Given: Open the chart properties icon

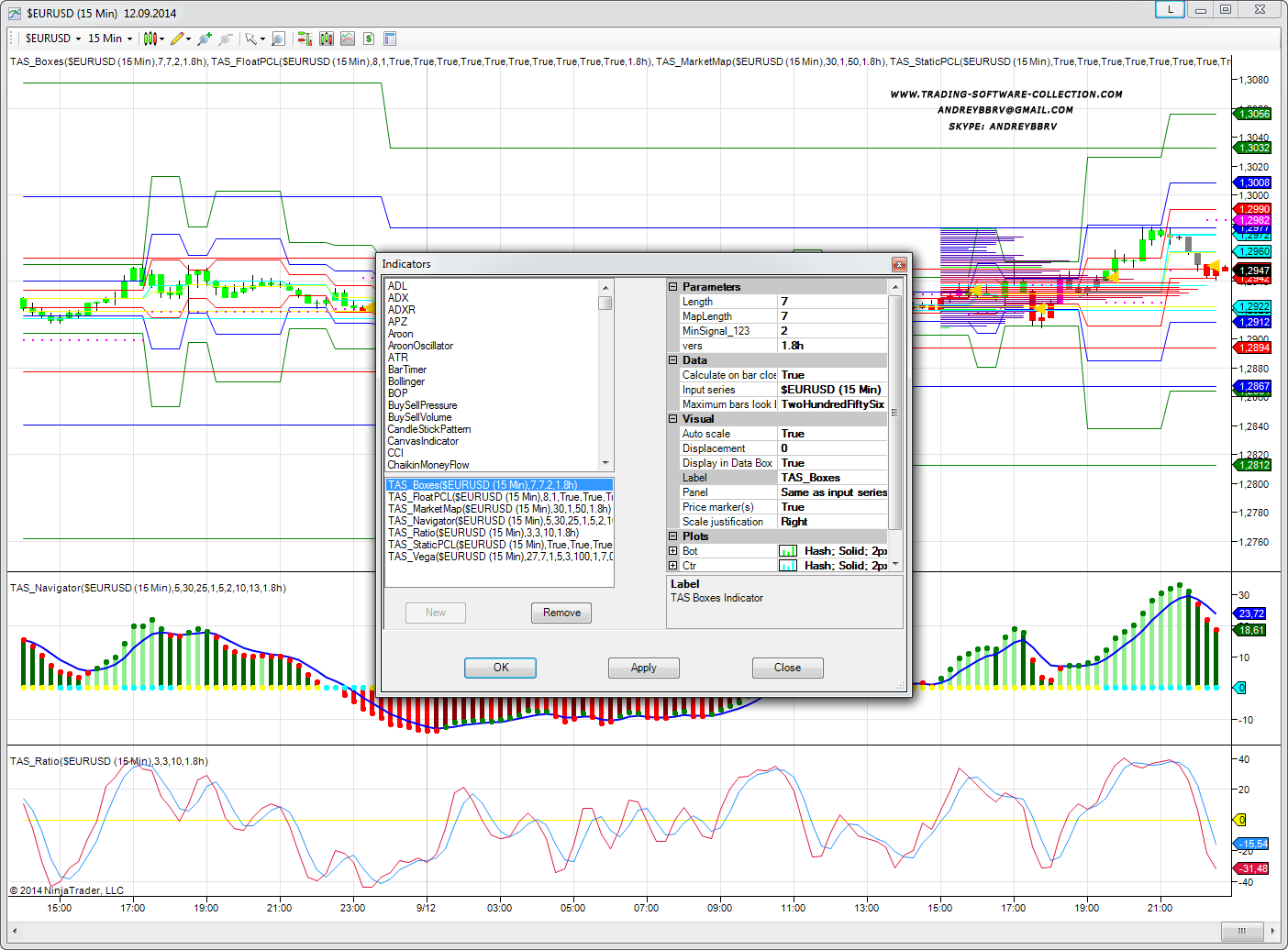Looking at the screenshot, I should 390,39.
